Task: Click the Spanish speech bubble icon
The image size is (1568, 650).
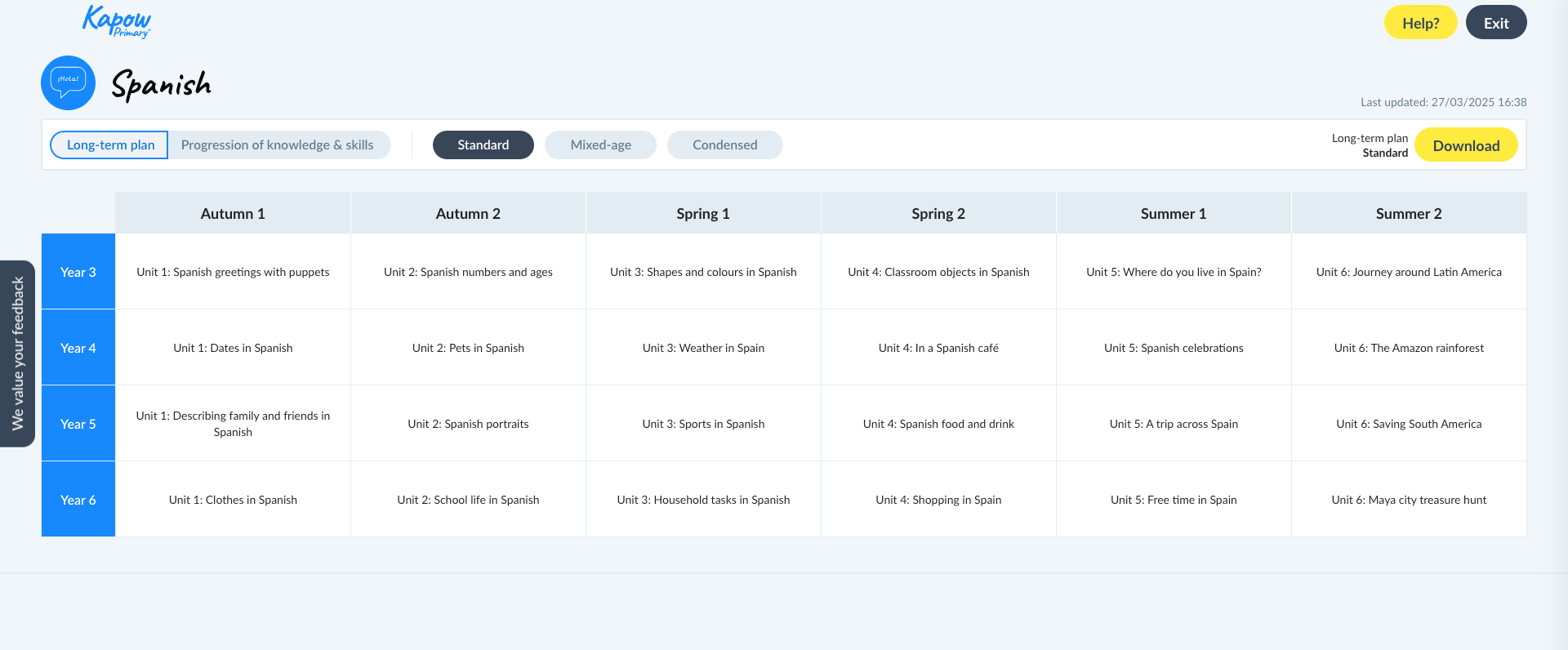Action: click(x=68, y=82)
